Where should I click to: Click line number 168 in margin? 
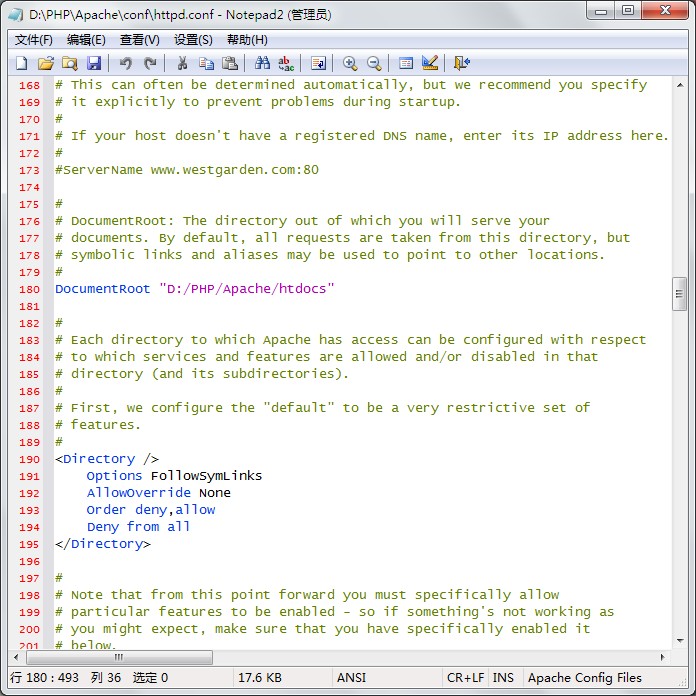[29, 85]
